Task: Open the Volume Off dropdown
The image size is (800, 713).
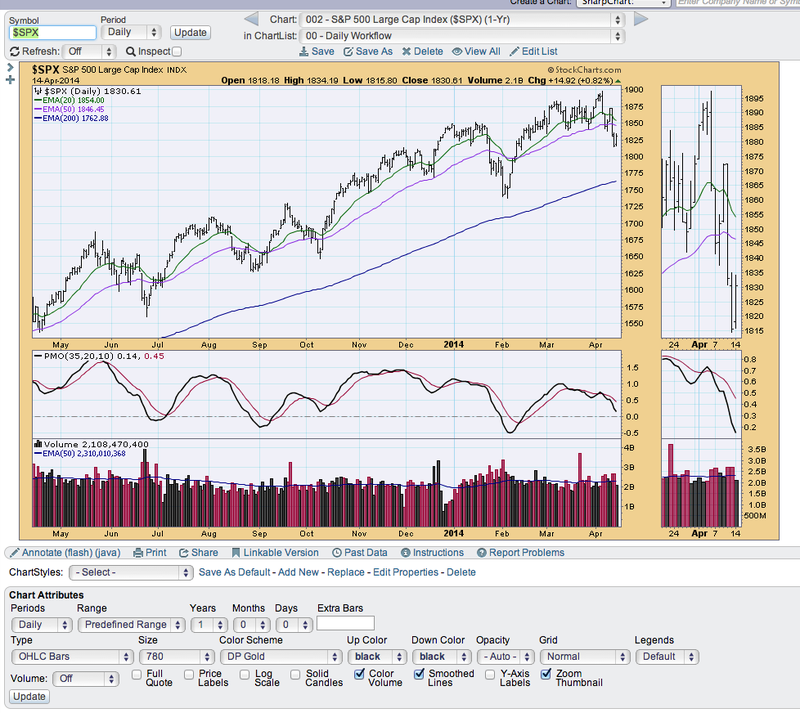Action: [x=86, y=679]
